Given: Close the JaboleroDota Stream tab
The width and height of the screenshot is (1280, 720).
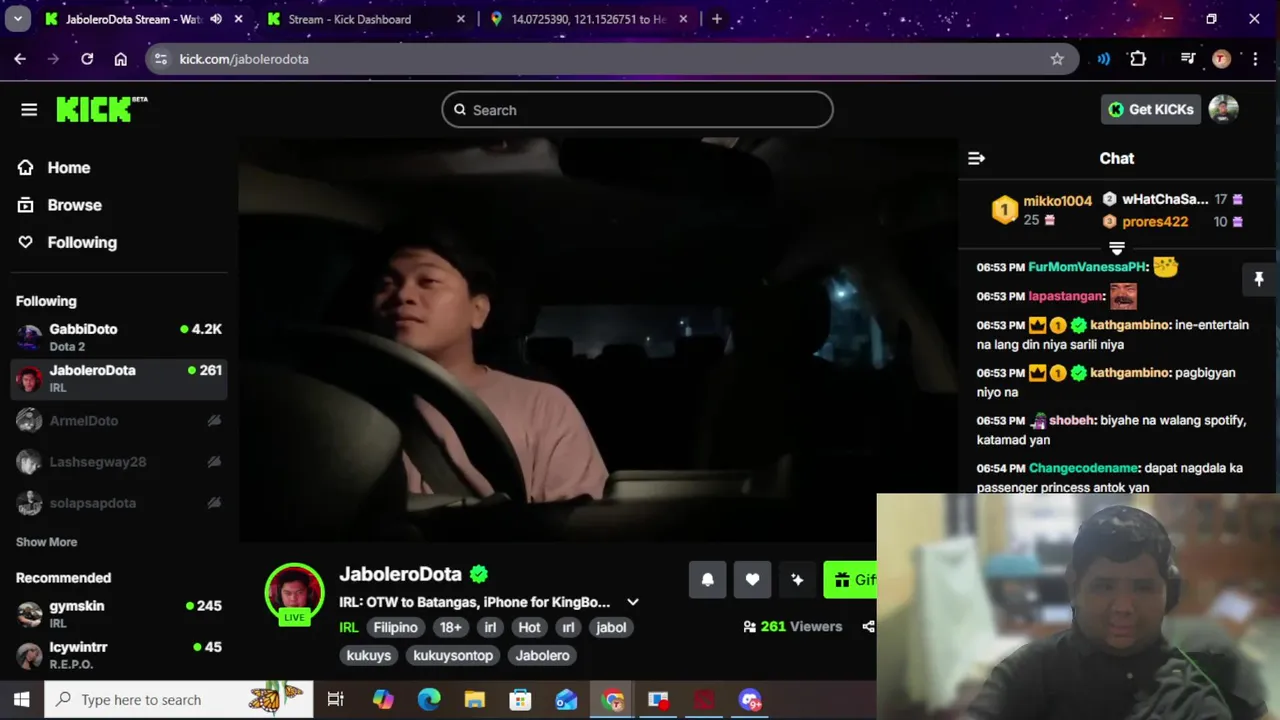Looking at the screenshot, I should (238, 19).
